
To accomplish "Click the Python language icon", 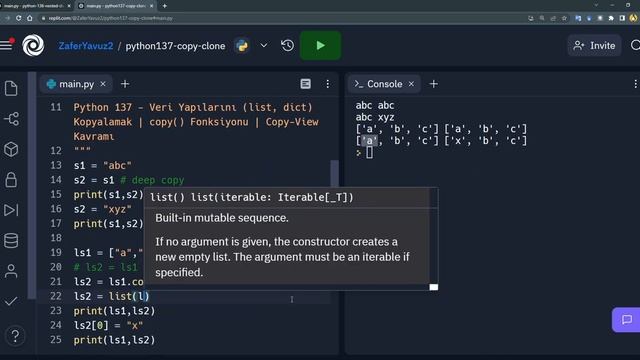I will (x=242, y=46).
